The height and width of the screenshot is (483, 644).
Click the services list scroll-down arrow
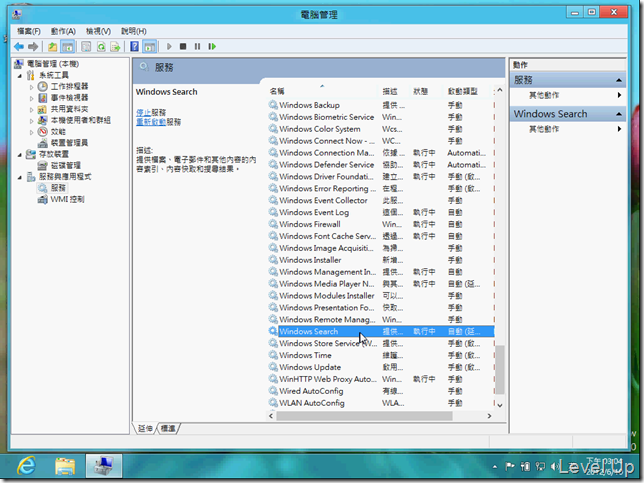pyautogui.click(x=499, y=405)
